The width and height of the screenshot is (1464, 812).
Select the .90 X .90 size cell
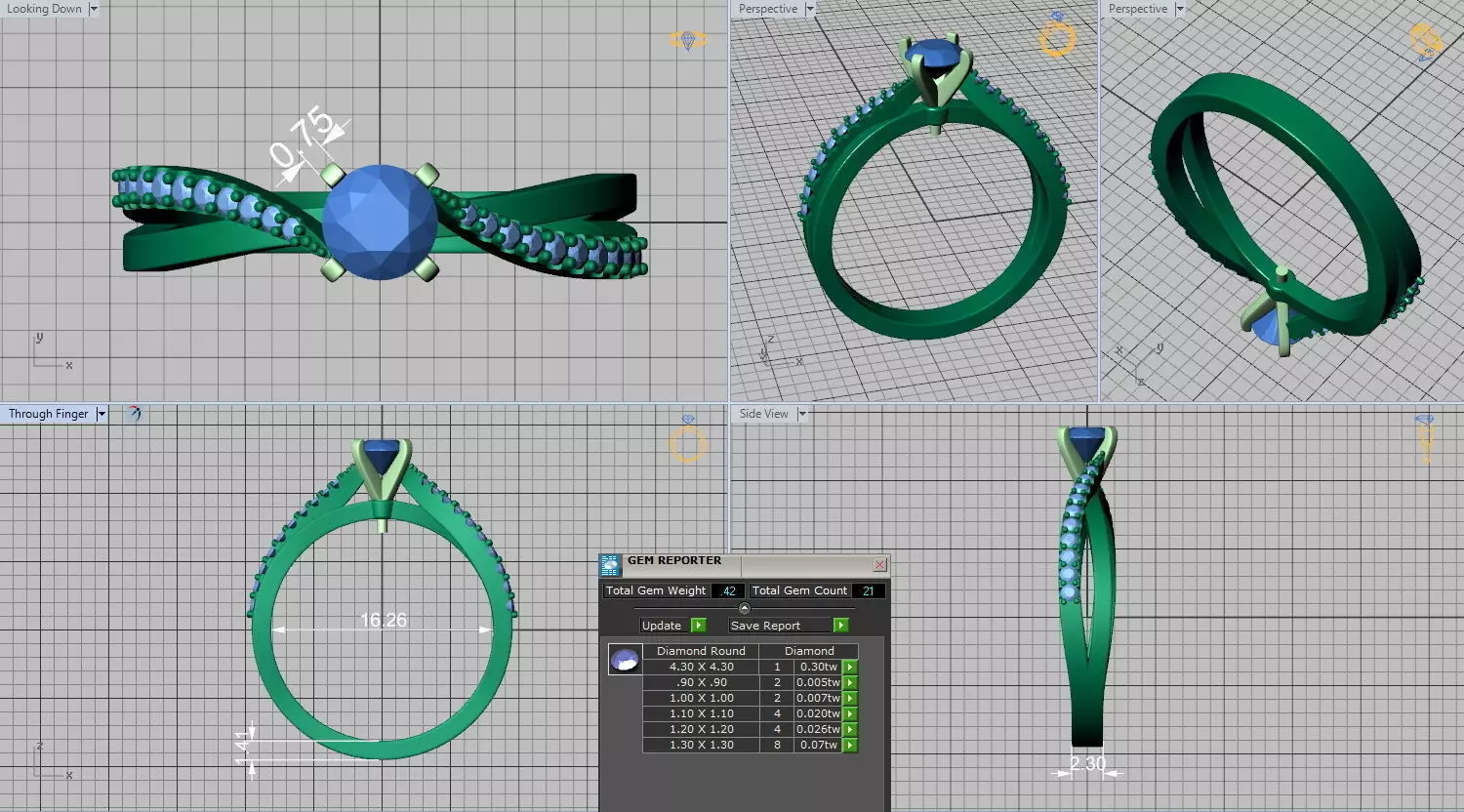(701, 682)
